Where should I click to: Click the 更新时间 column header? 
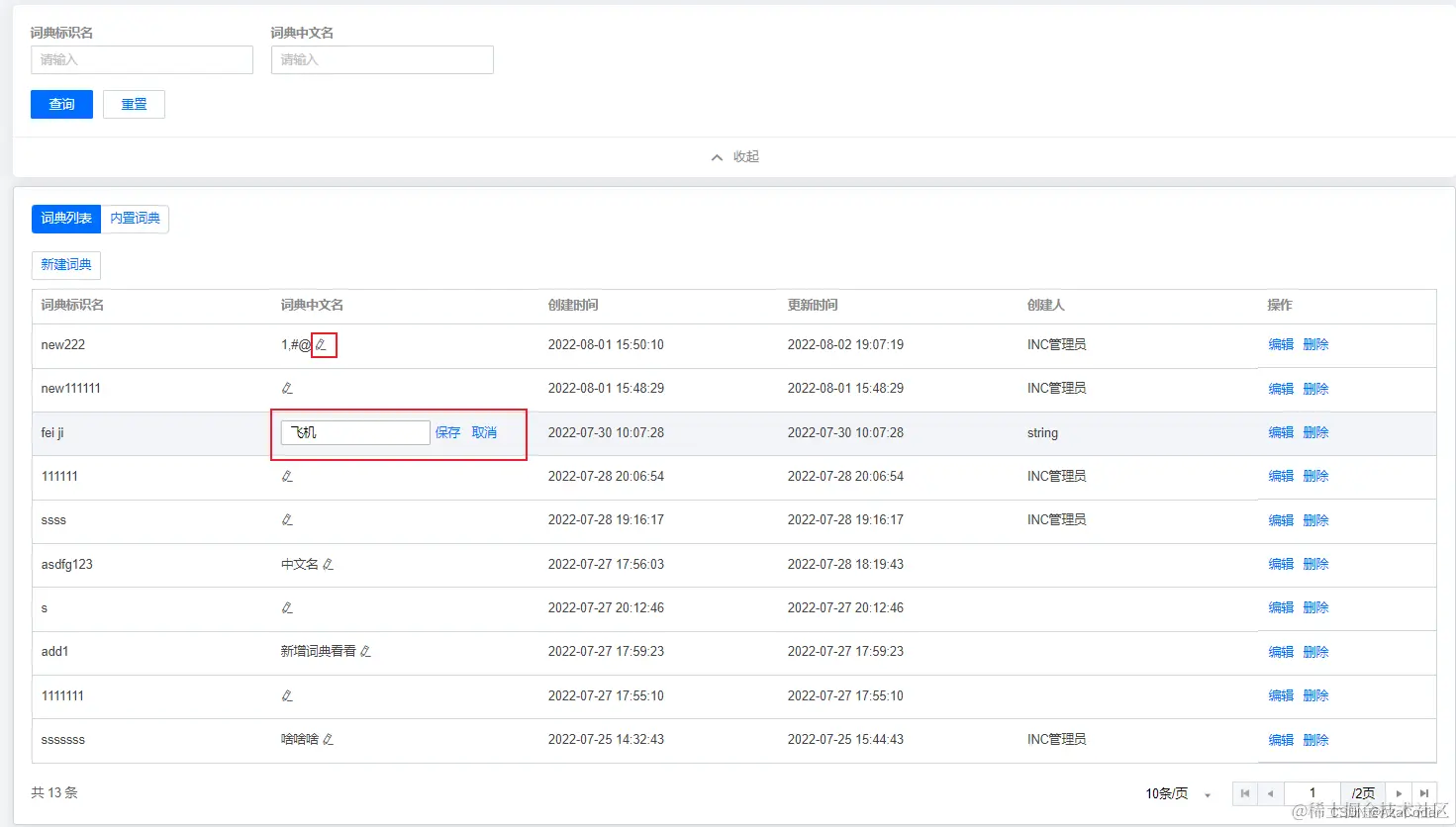(813, 306)
